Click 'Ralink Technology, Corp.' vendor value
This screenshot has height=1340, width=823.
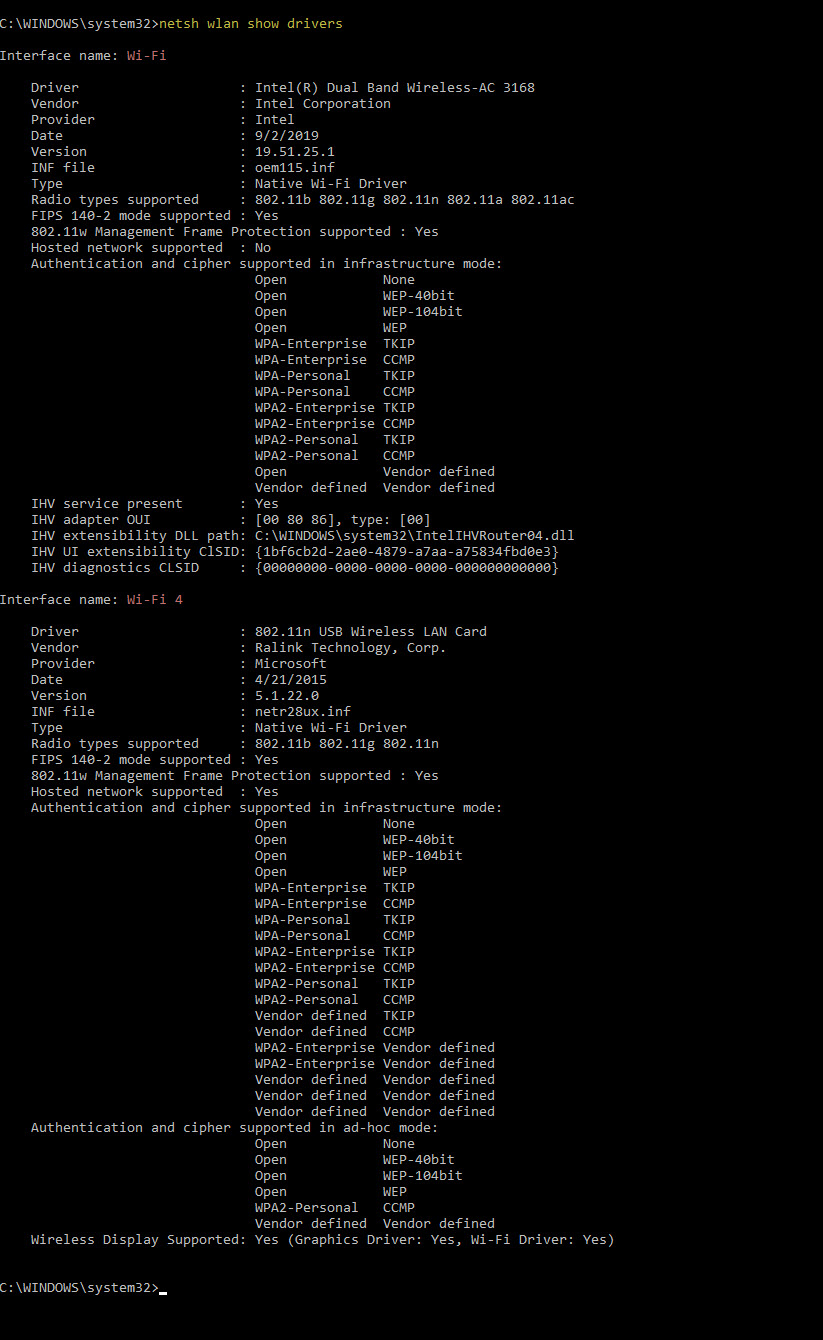pyautogui.click(x=350, y=647)
